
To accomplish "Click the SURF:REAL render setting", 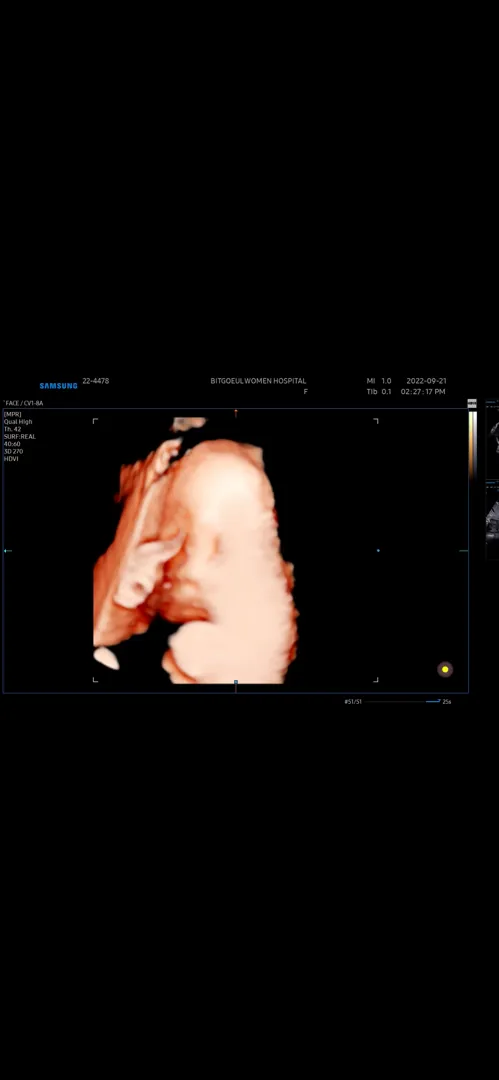I will pyautogui.click(x=19, y=437).
